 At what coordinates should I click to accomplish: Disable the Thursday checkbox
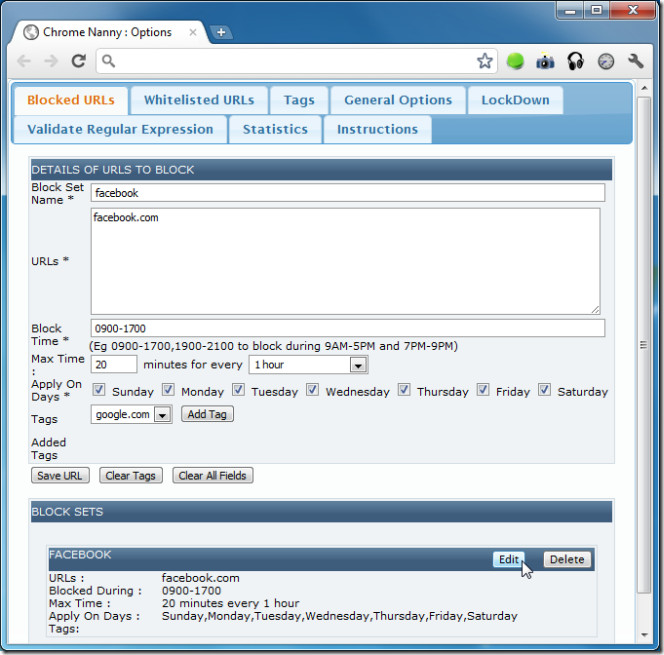(x=404, y=390)
